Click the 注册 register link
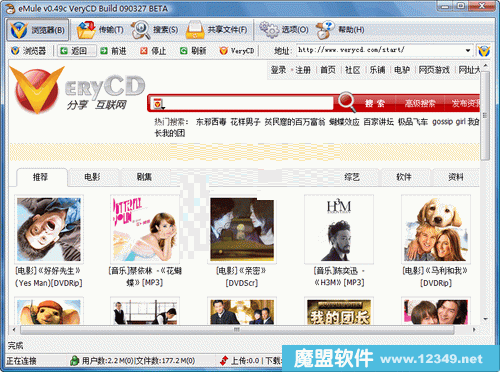 click(303, 70)
